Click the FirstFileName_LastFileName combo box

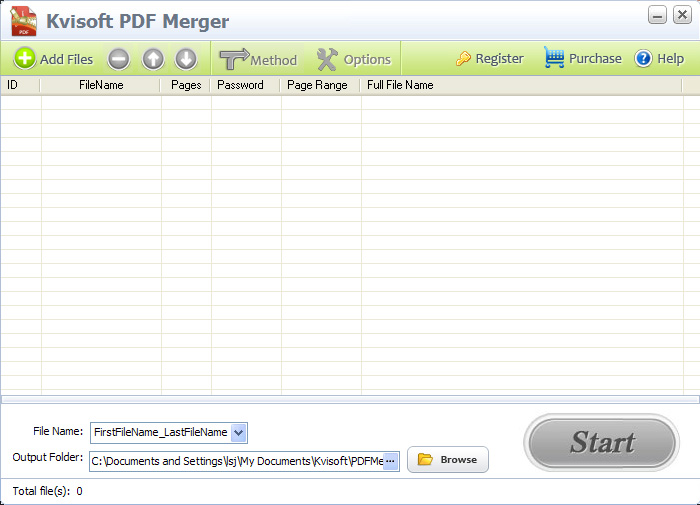coord(169,432)
